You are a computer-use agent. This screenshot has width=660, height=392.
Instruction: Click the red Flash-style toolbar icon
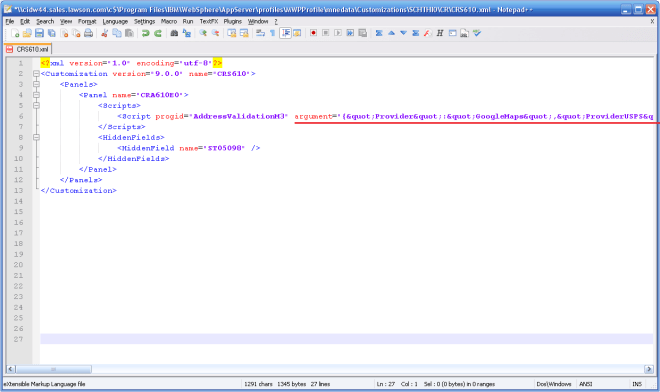pos(428,33)
